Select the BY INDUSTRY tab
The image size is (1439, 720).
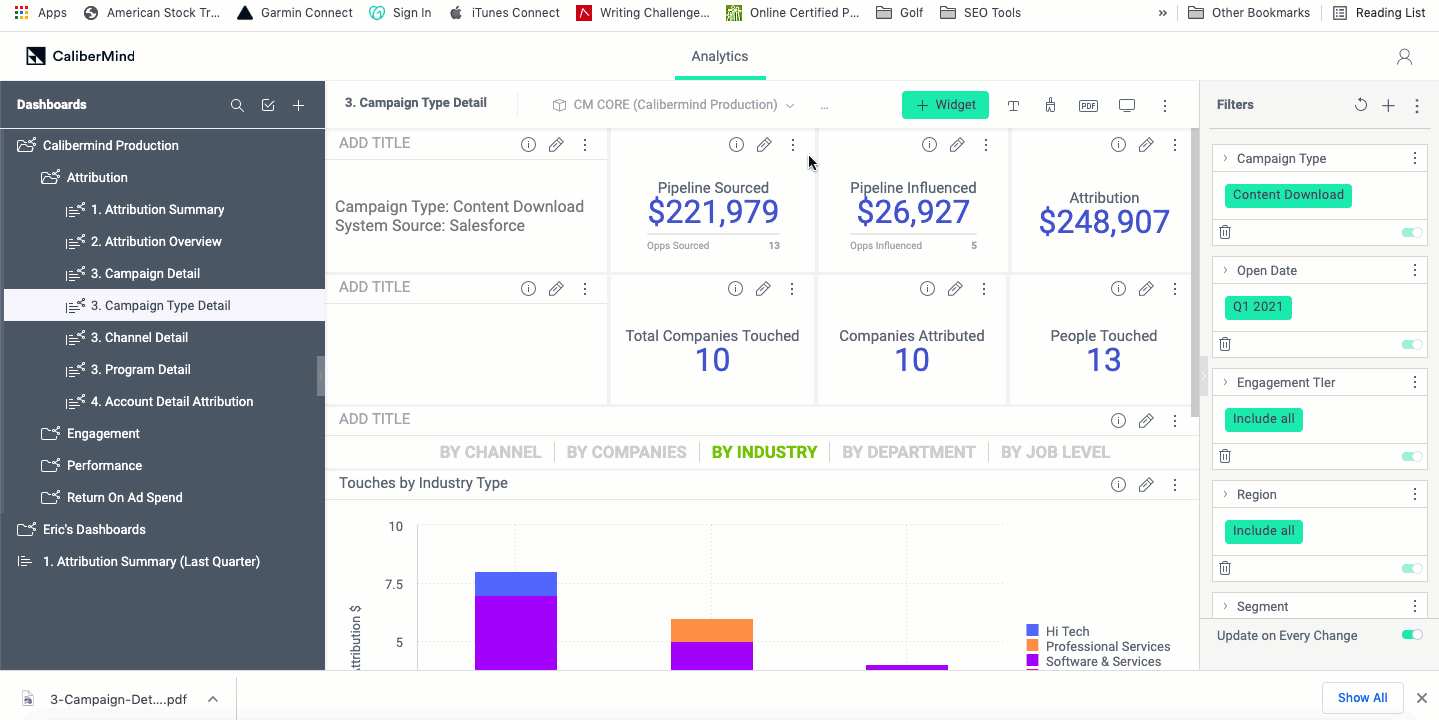point(764,452)
